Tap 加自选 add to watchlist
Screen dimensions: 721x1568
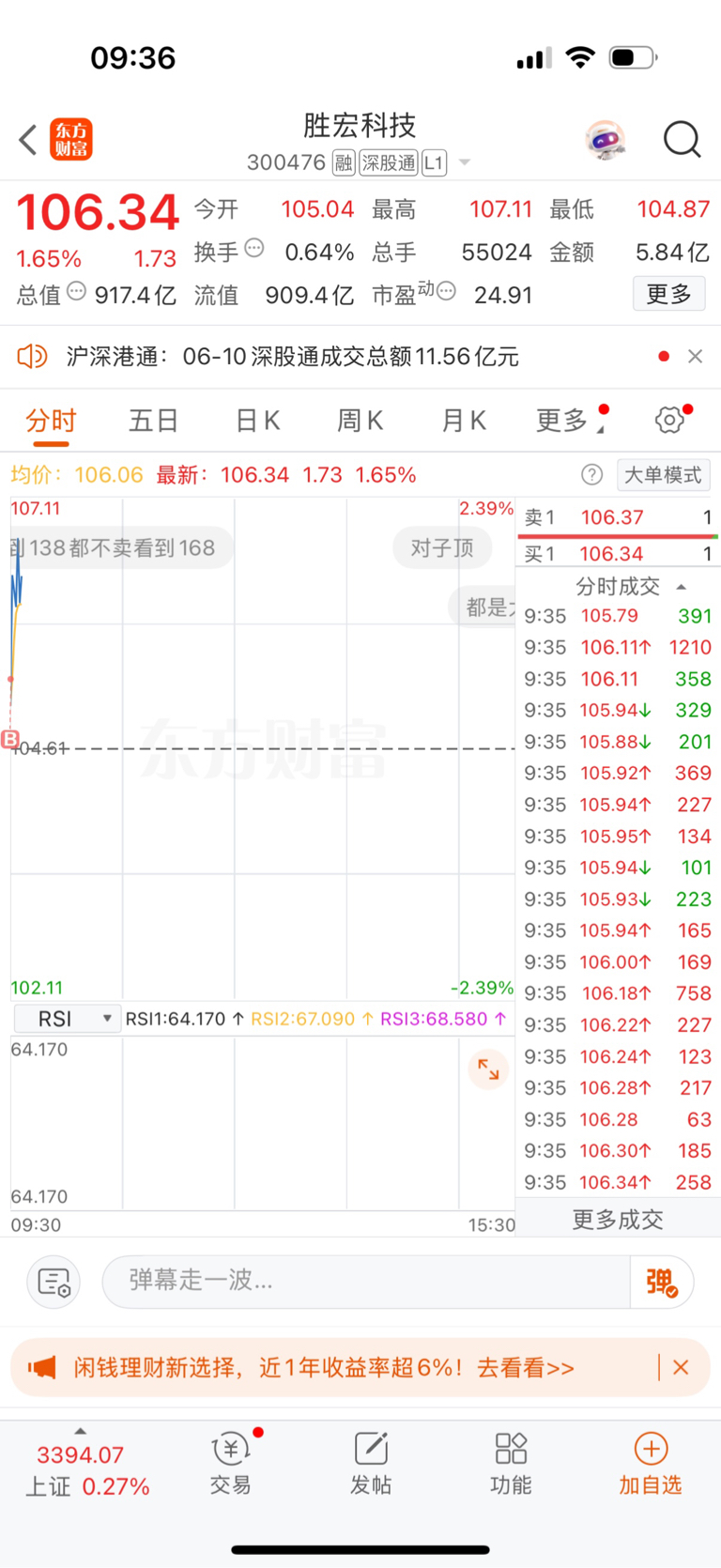(651, 1464)
